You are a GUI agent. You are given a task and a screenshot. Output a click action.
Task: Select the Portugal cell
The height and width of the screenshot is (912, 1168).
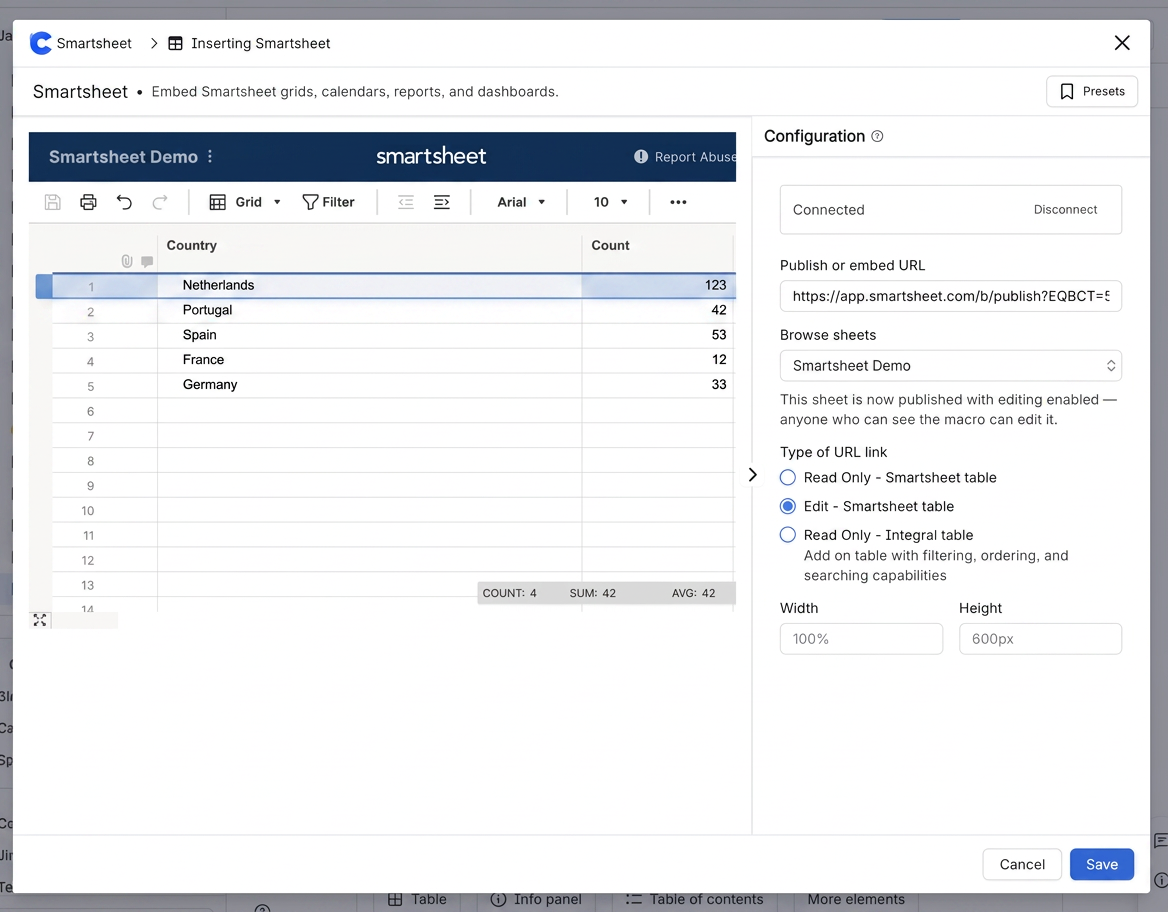(x=369, y=310)
